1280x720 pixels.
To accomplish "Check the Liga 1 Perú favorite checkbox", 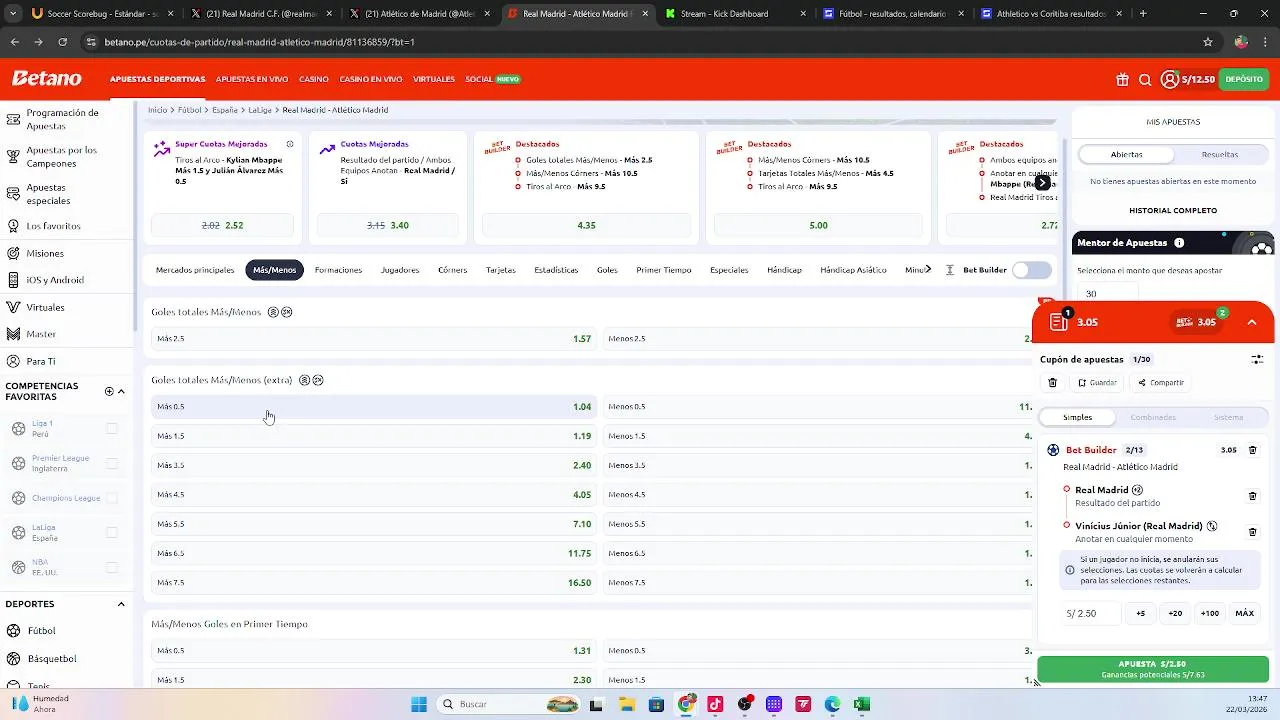I will click(x=112, y=429).
